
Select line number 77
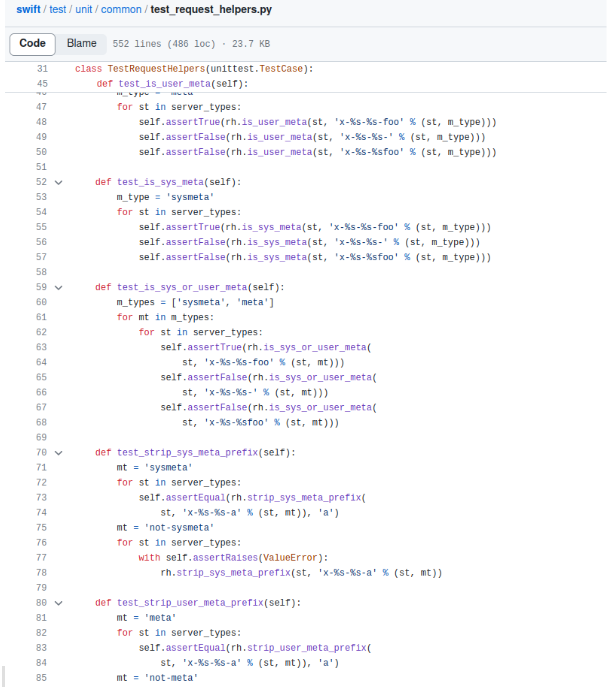41,557
